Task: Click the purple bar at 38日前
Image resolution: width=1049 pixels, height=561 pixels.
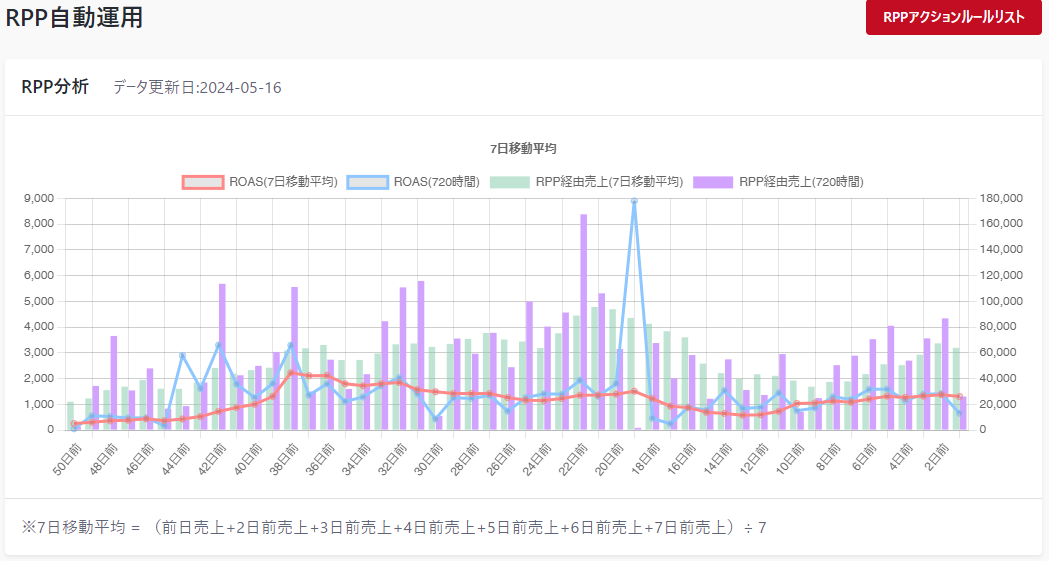Action: pyautogui.click(x=294, y=358)
